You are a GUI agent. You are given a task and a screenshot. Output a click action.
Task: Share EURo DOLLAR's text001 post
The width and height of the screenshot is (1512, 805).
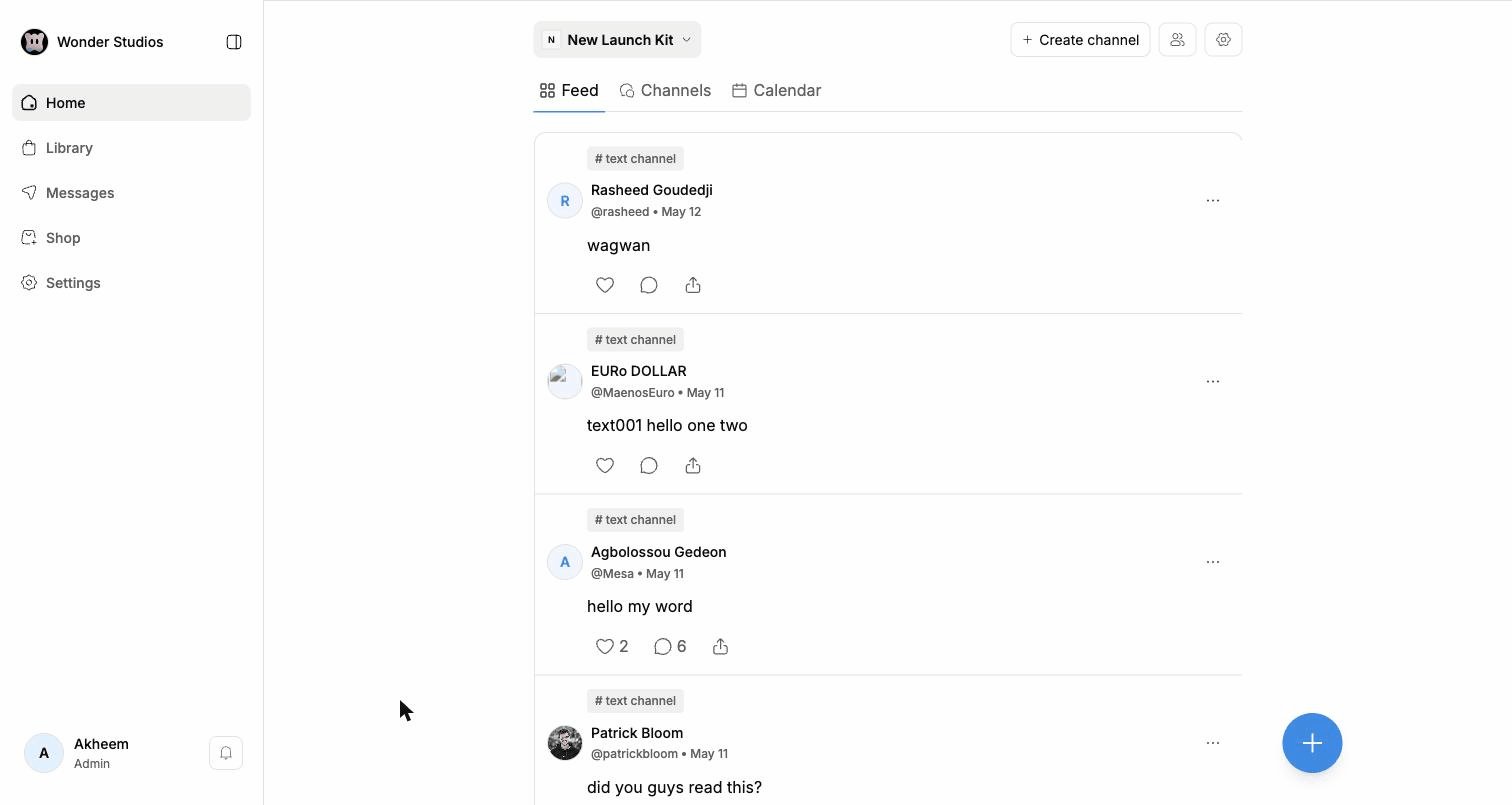tap(693, 466)
